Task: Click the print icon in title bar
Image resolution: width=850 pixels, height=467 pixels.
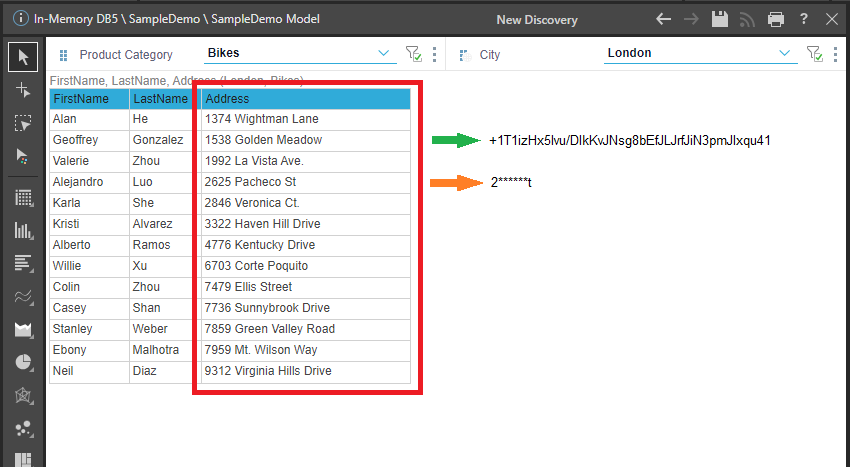Action: pos(775,19)
